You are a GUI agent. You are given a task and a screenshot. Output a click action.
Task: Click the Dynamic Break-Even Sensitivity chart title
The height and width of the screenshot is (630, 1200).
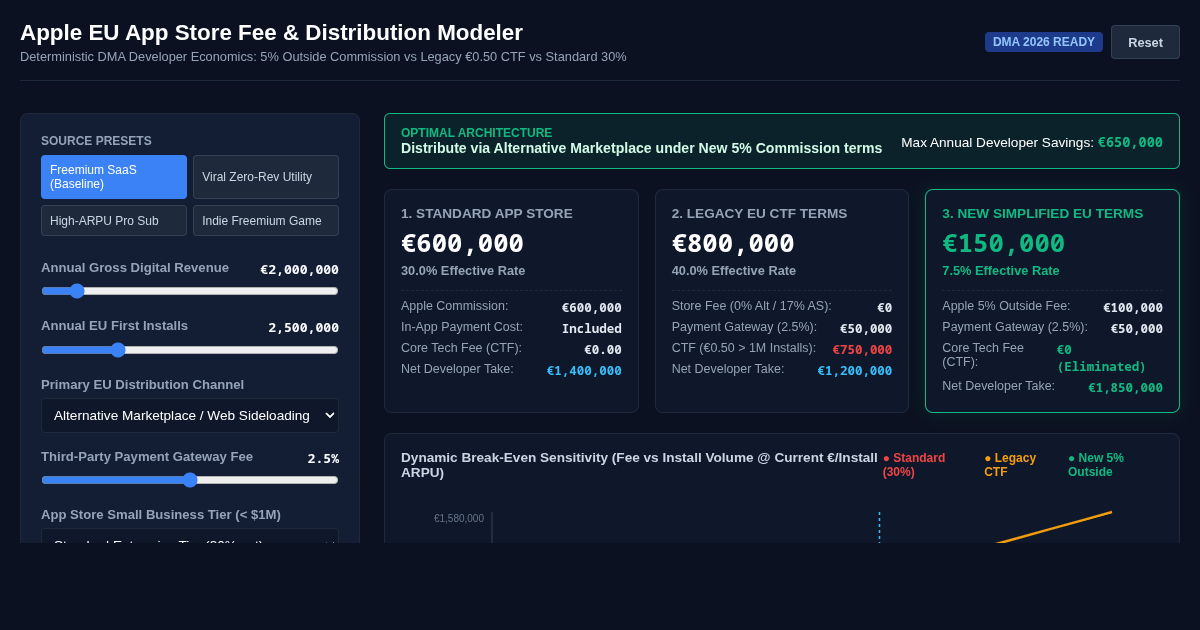(639, 465)
